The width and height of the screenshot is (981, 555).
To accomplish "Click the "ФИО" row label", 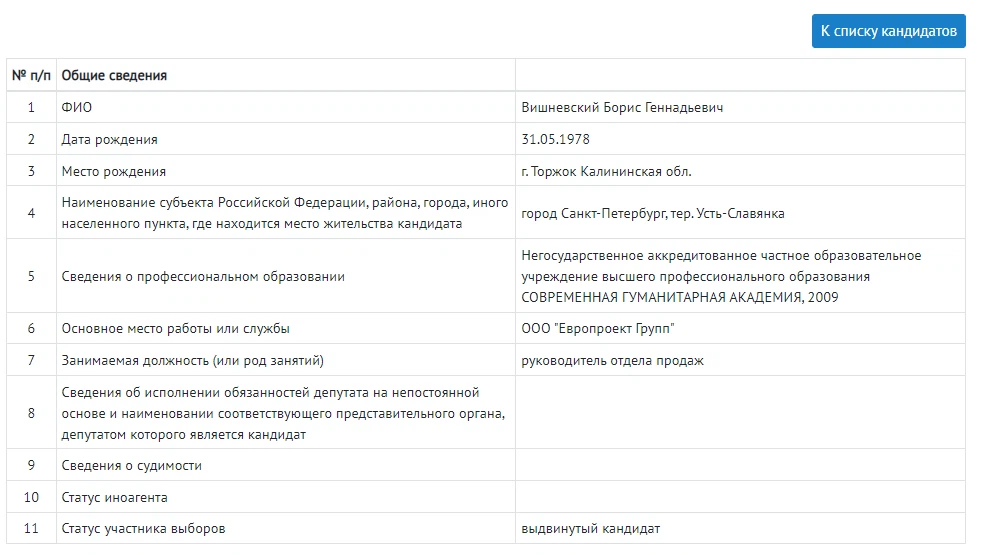I will pos(76,107).
